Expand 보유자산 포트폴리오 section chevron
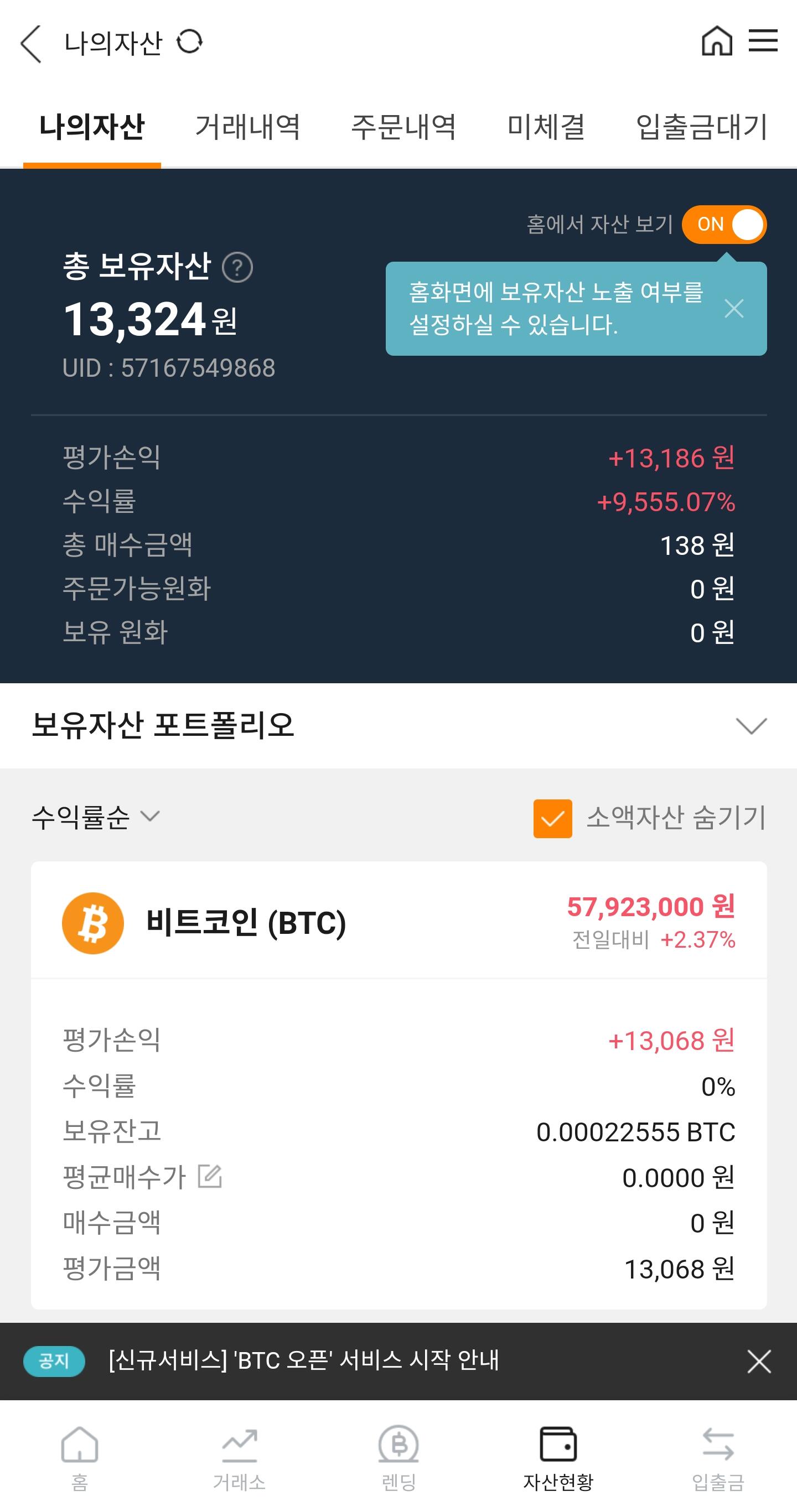This screenshot has height=1512, width=797. point(751,726)
